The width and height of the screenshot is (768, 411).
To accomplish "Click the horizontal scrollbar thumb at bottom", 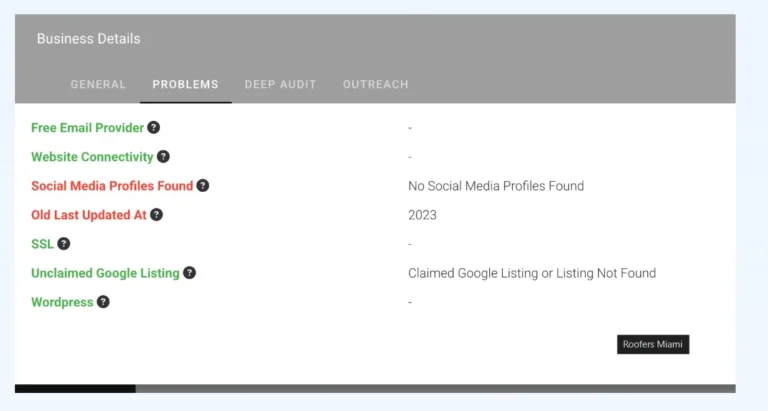I will coord(75,388).
